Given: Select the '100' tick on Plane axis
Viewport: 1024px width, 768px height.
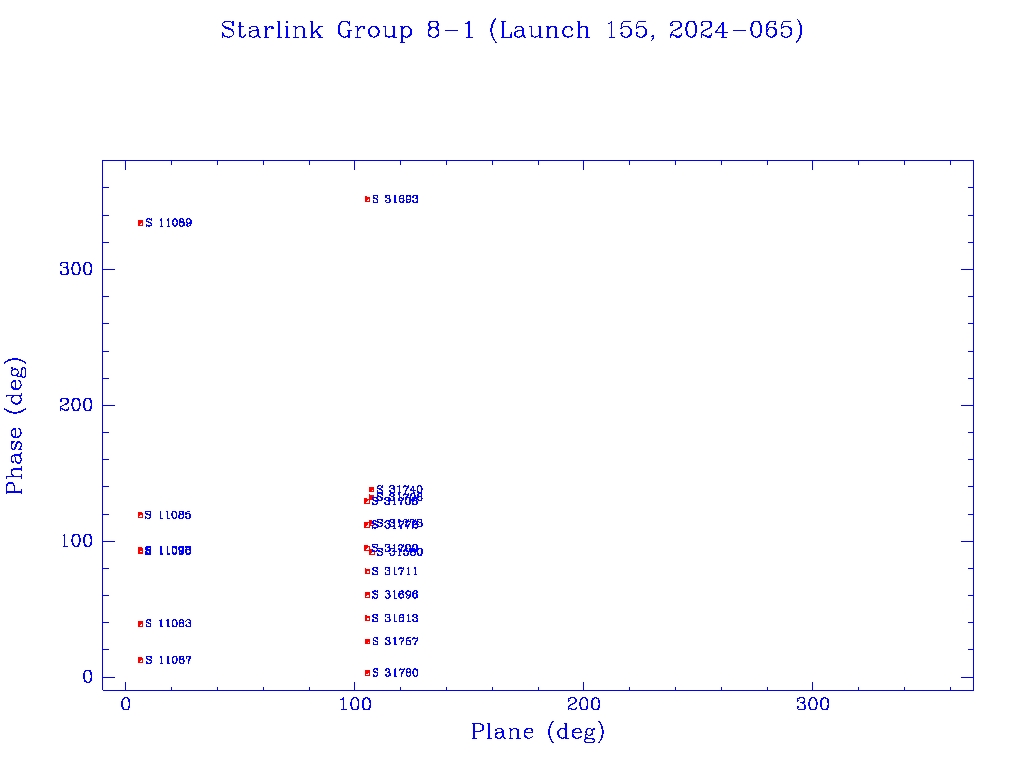Looking at the screenshot, I should click(x=354, y=704).
